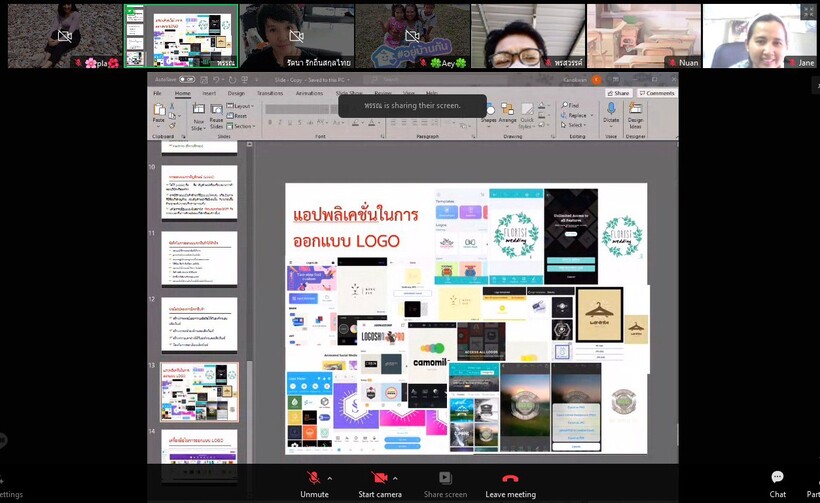Viewport: 820px width, 503px height.
Task: Open the File menu
Action: [157, 93]
